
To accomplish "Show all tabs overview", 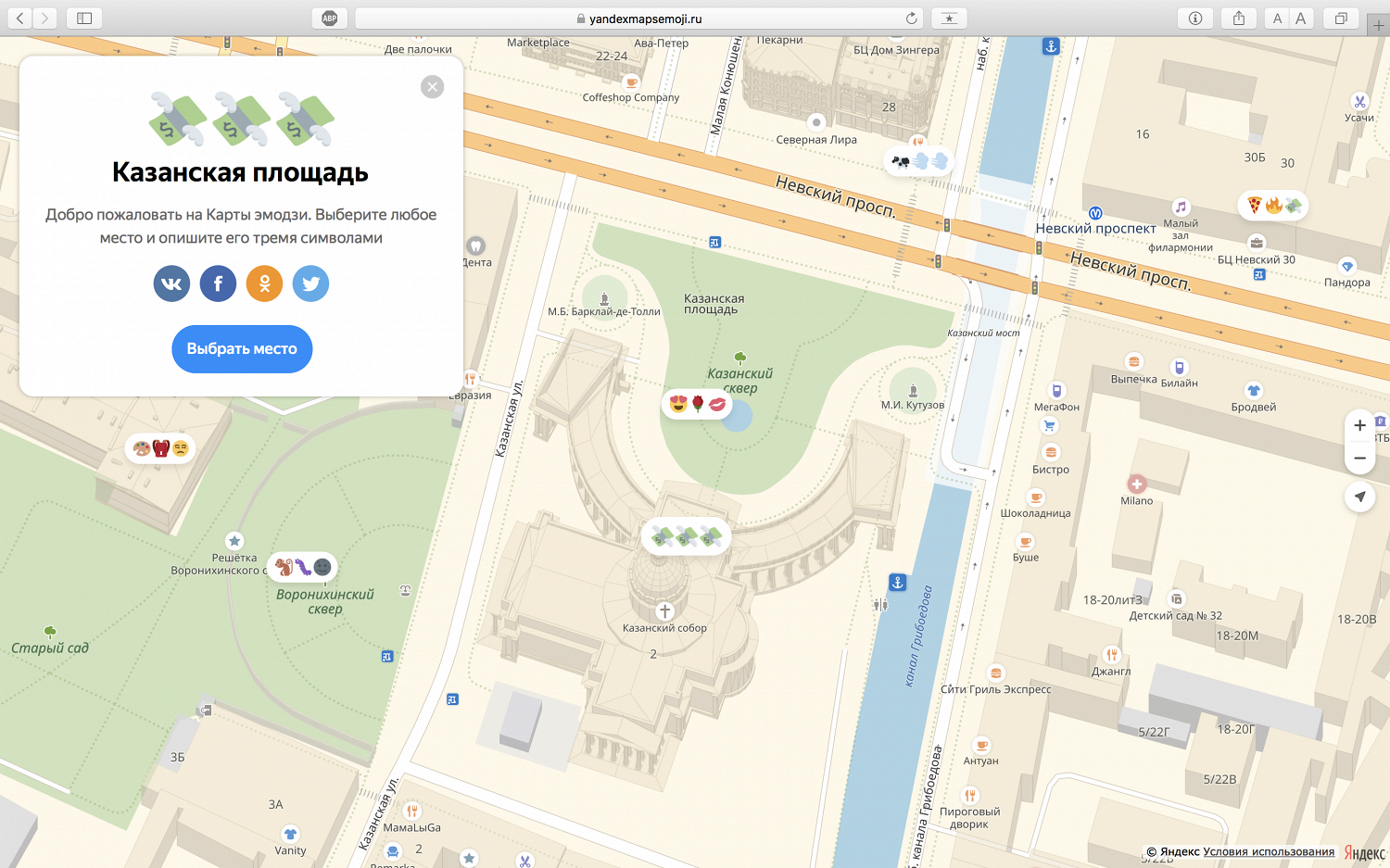I will point(1341,19).
